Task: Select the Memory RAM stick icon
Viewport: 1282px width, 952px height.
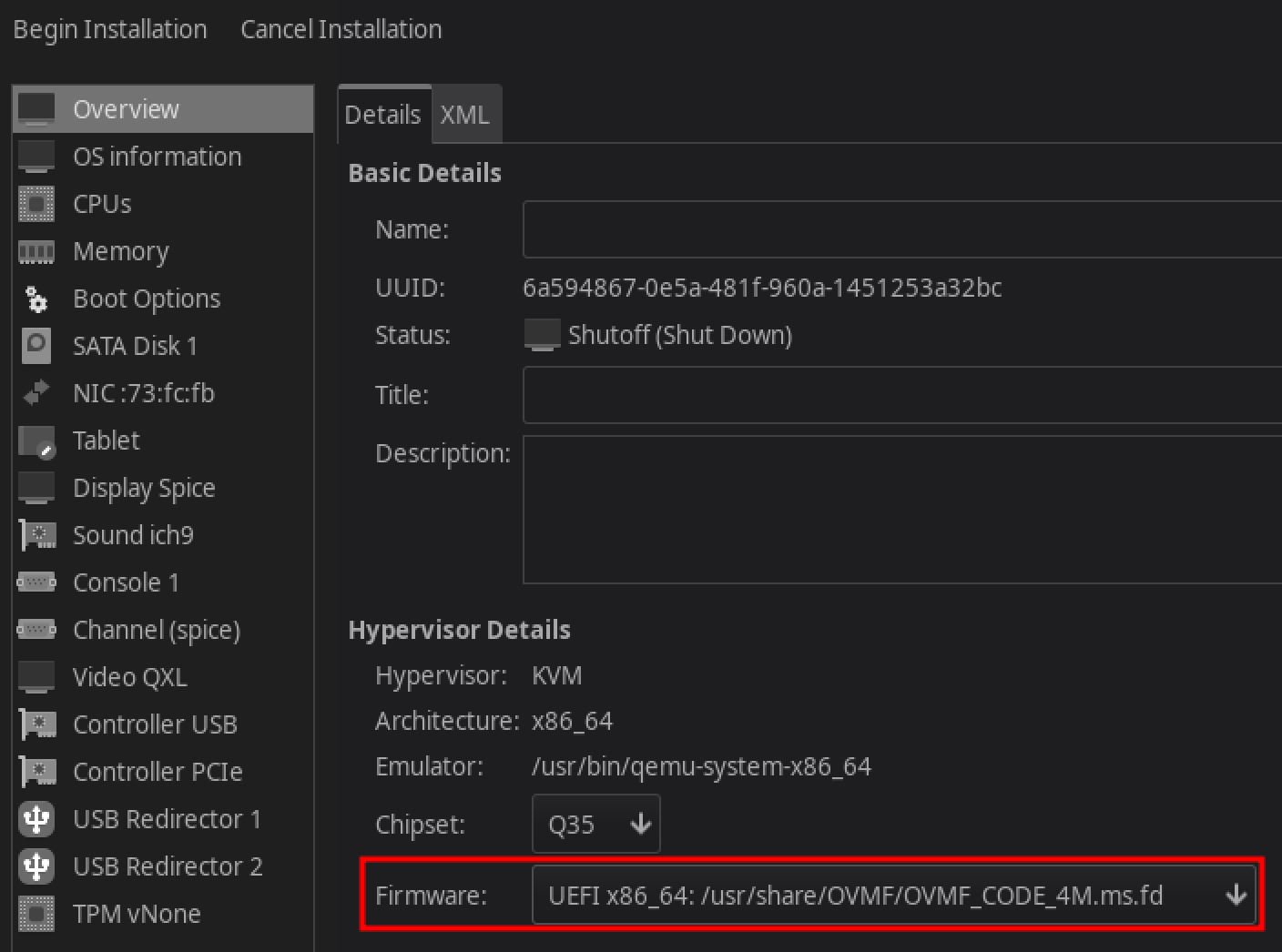Action: point(36,251)
